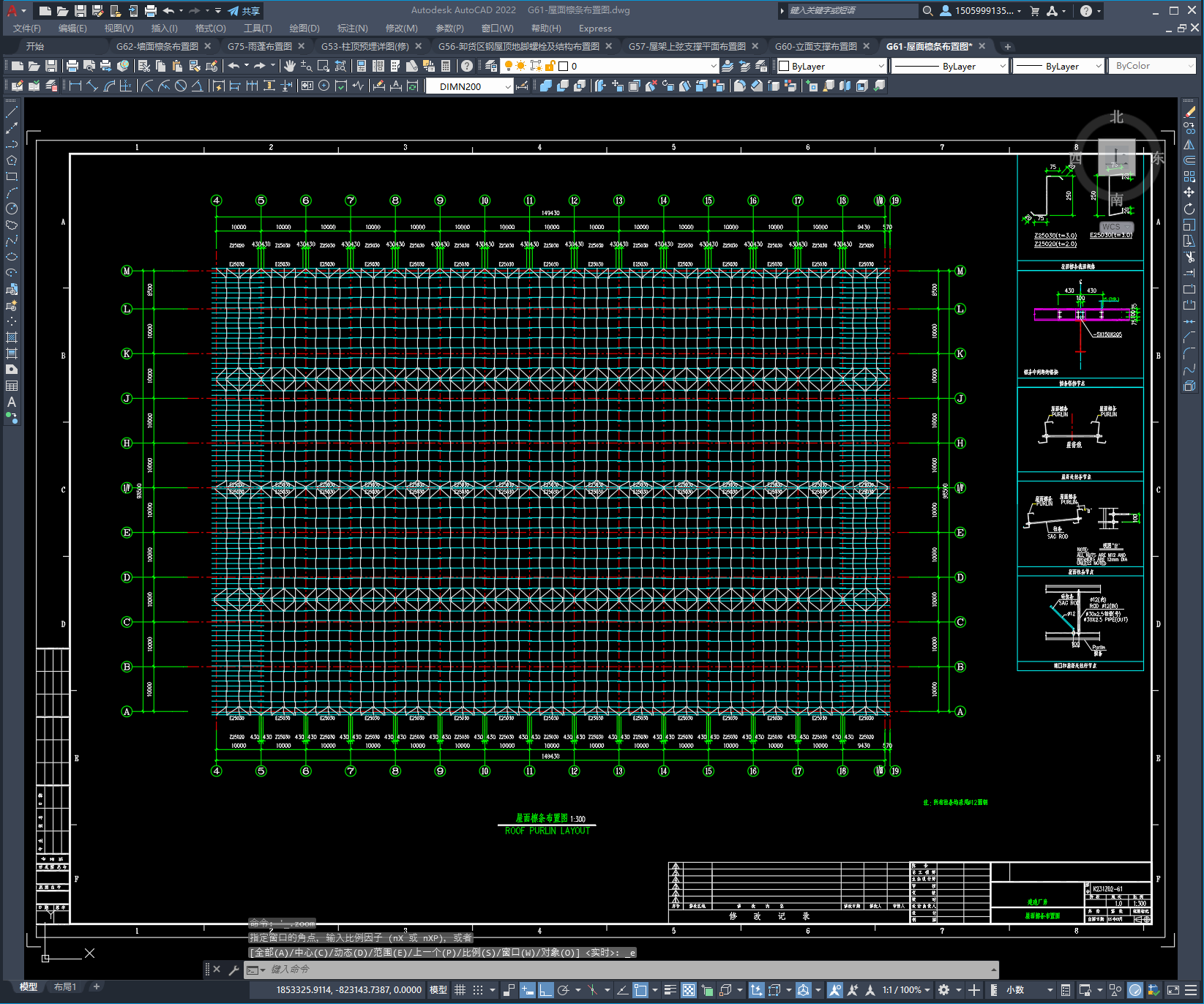
Task: Click the 模型 model space tab
Action: tap(29, 986)
